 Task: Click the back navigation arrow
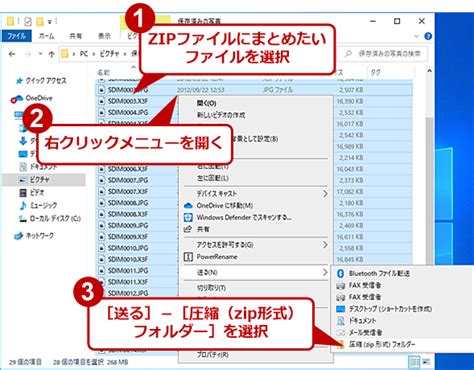point(12,54)
